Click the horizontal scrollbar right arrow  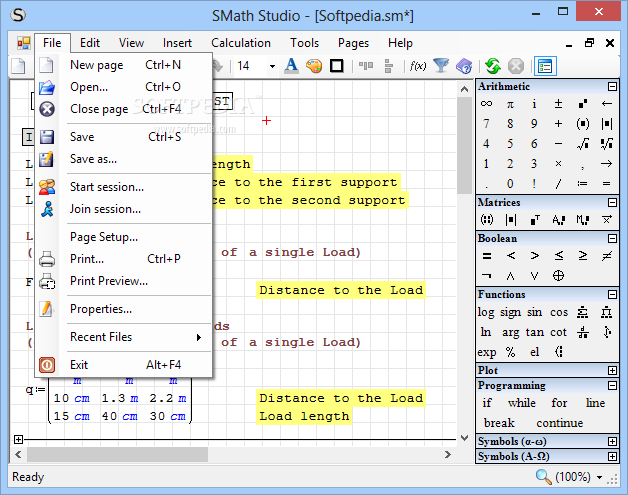tap(448, 455)
